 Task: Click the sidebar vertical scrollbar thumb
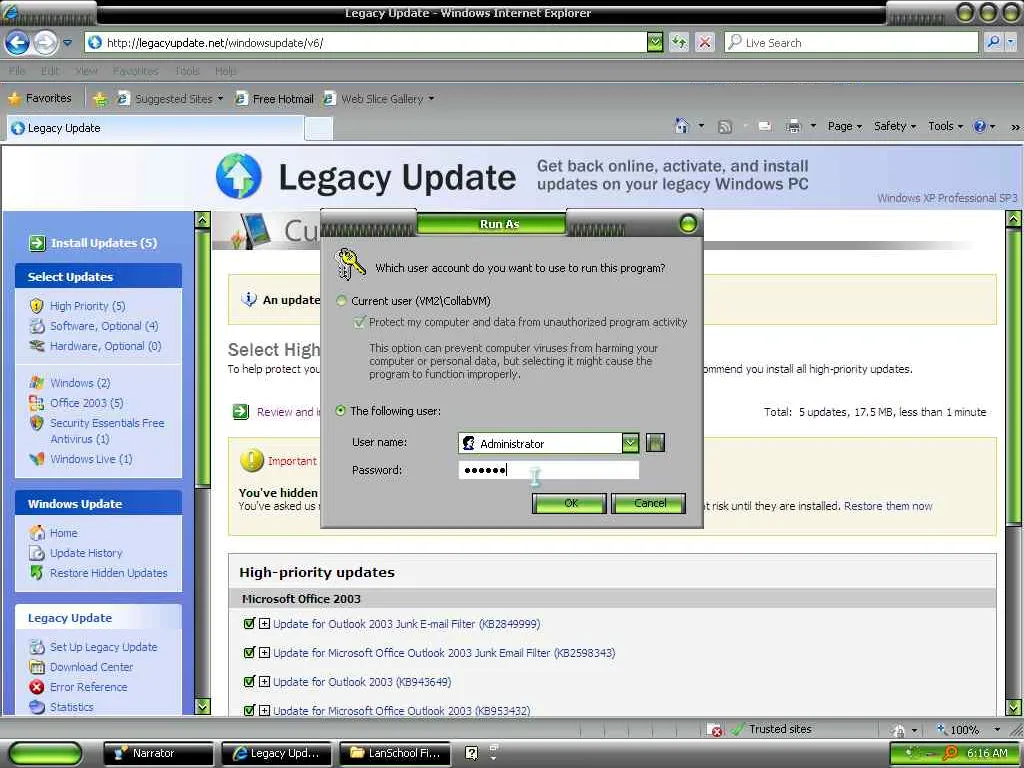(202, 357)
